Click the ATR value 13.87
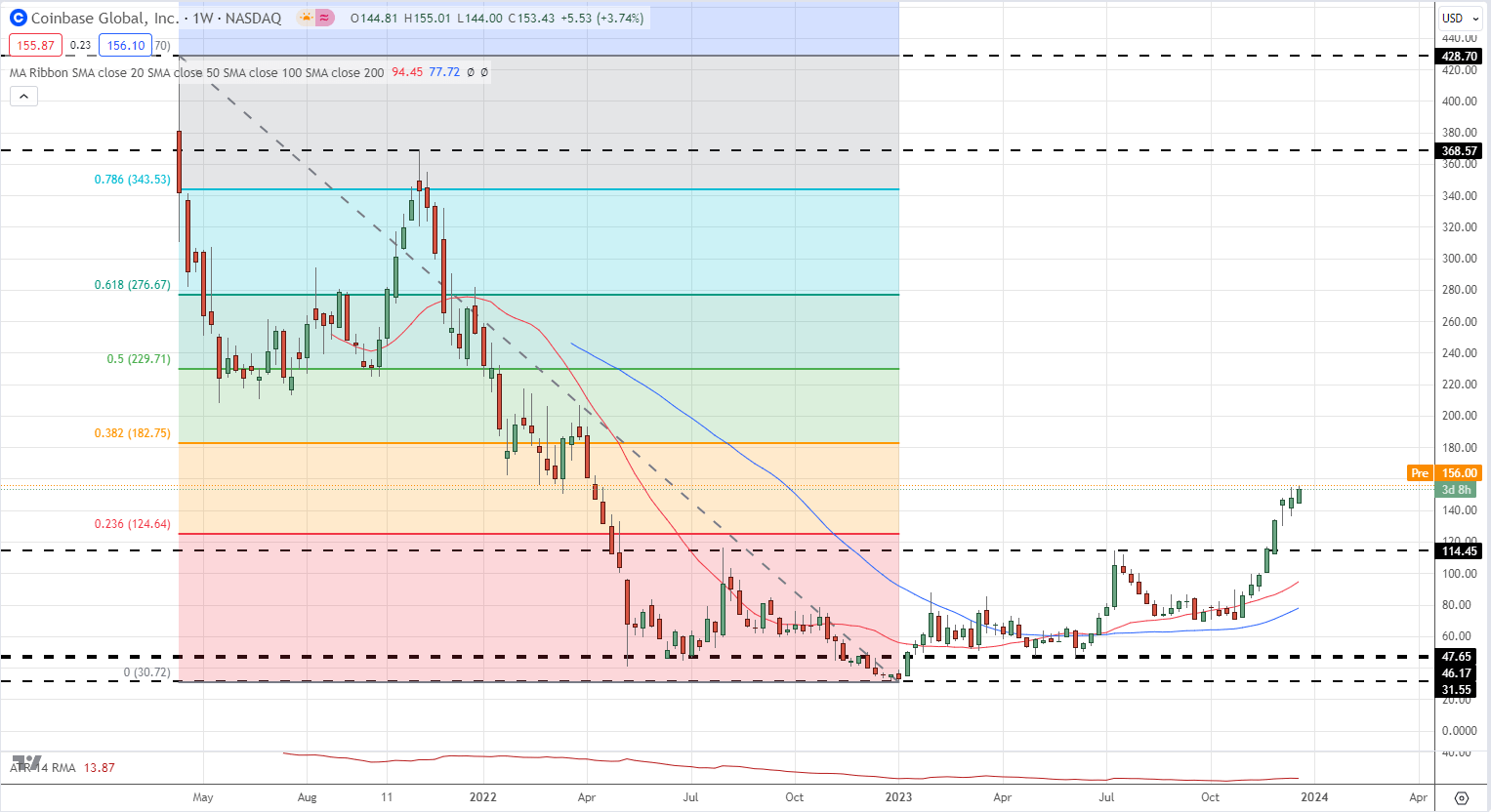1491x812 pixels. pyautogui.click(x=99, y=768)
